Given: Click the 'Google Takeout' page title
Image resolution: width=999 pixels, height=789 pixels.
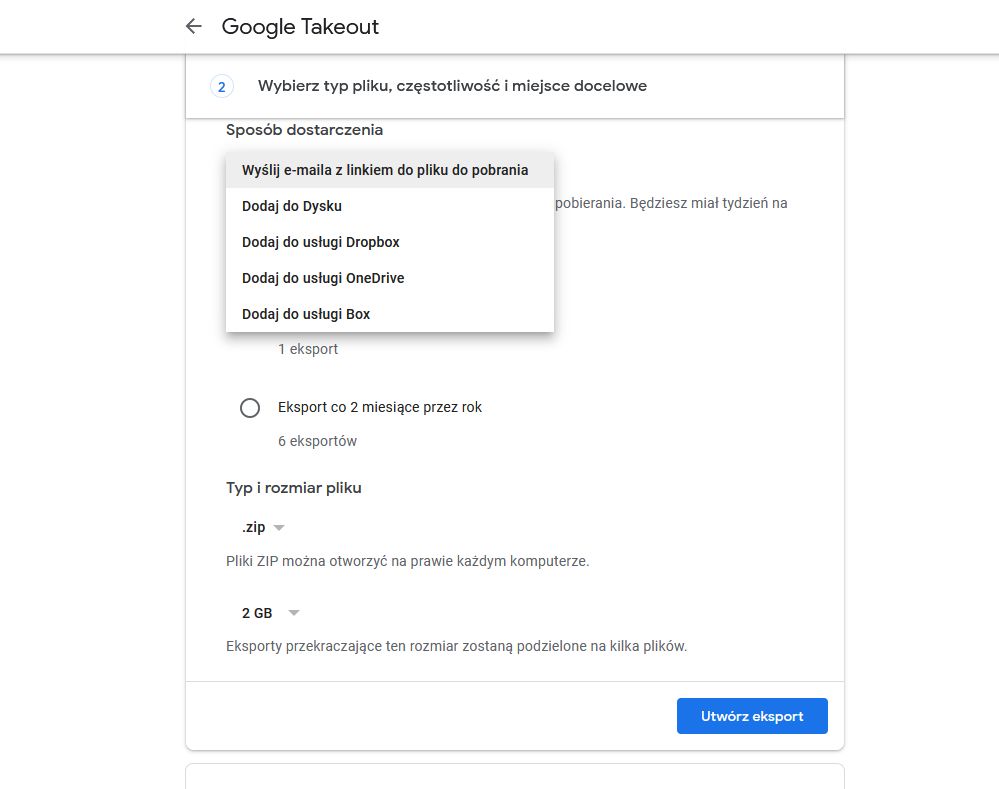Looking at the screenshot, I should [300, 26].
